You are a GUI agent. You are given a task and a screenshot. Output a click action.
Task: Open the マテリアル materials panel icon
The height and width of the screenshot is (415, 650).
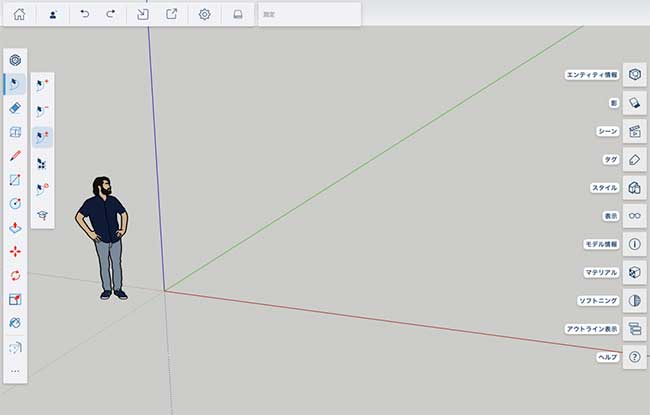point(635,272)
